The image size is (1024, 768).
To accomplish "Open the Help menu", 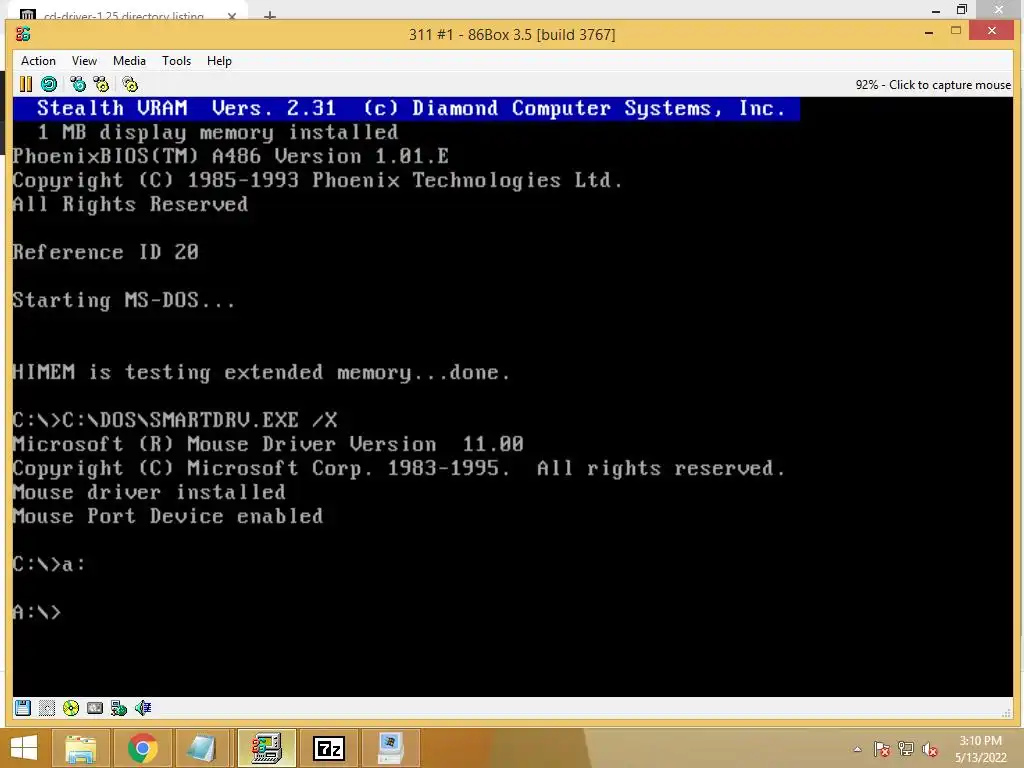I will tap(219, 61).
